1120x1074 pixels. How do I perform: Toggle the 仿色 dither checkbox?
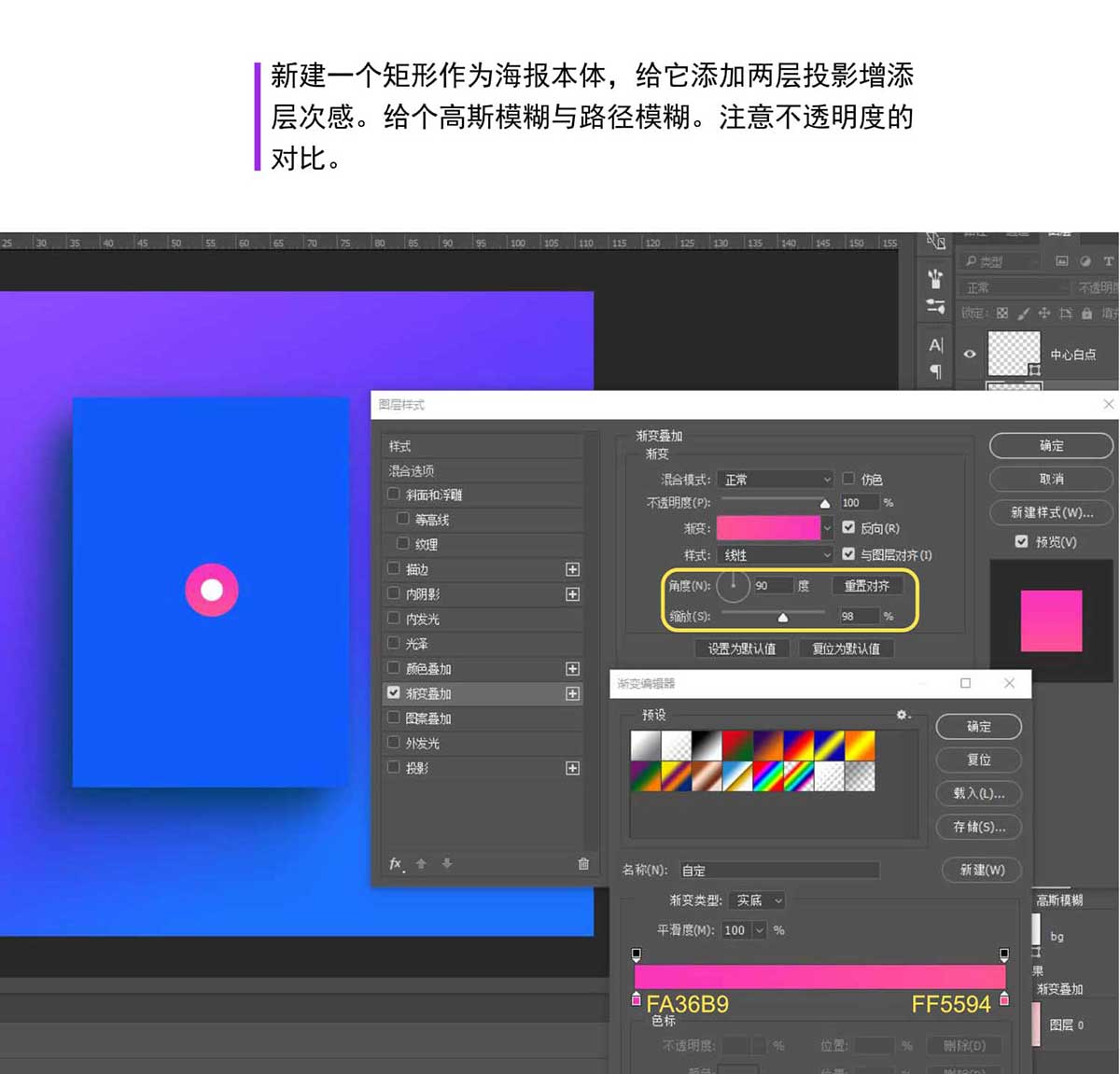point(848,479)
